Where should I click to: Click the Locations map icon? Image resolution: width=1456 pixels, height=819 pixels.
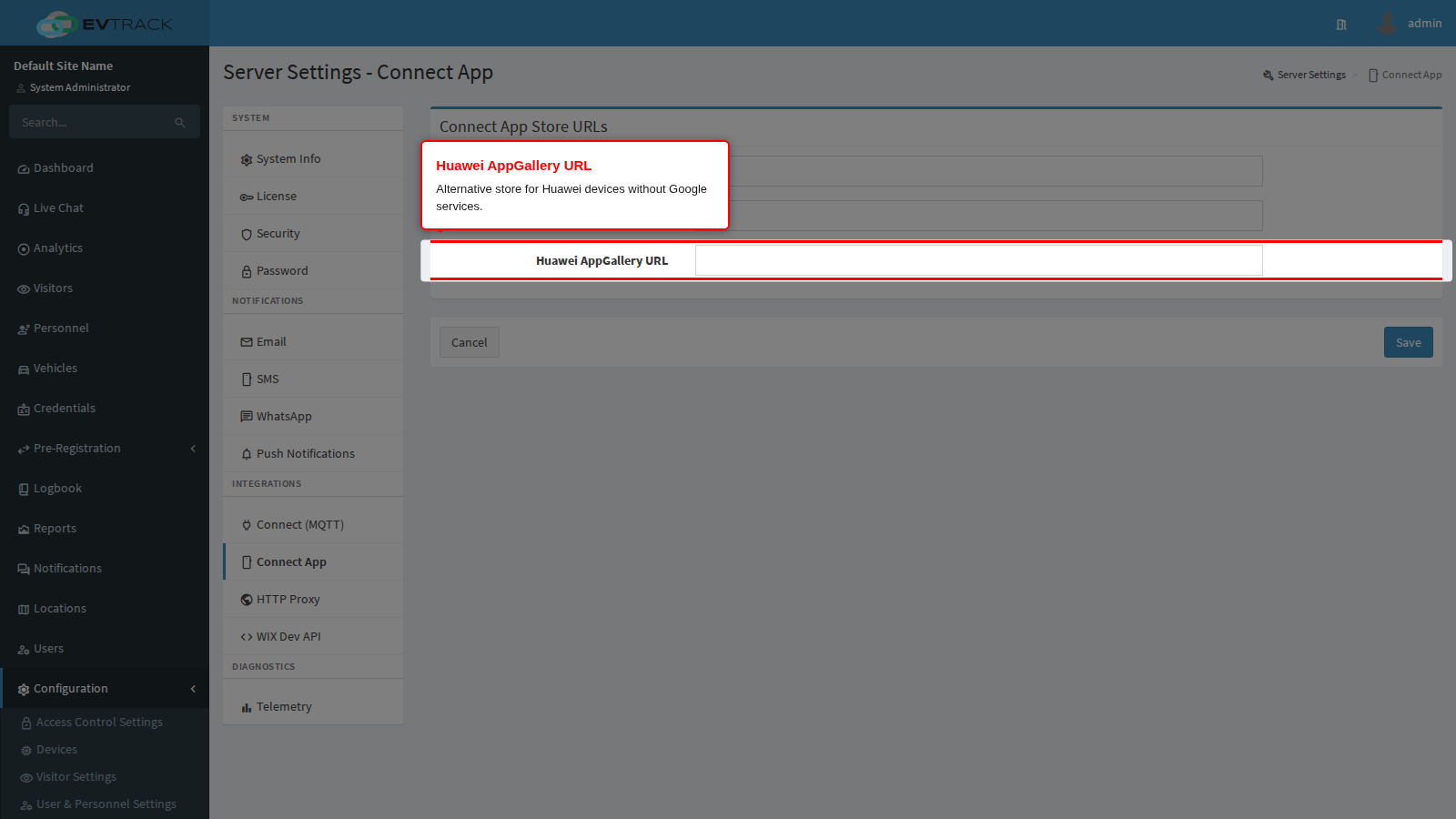(24, 610)
